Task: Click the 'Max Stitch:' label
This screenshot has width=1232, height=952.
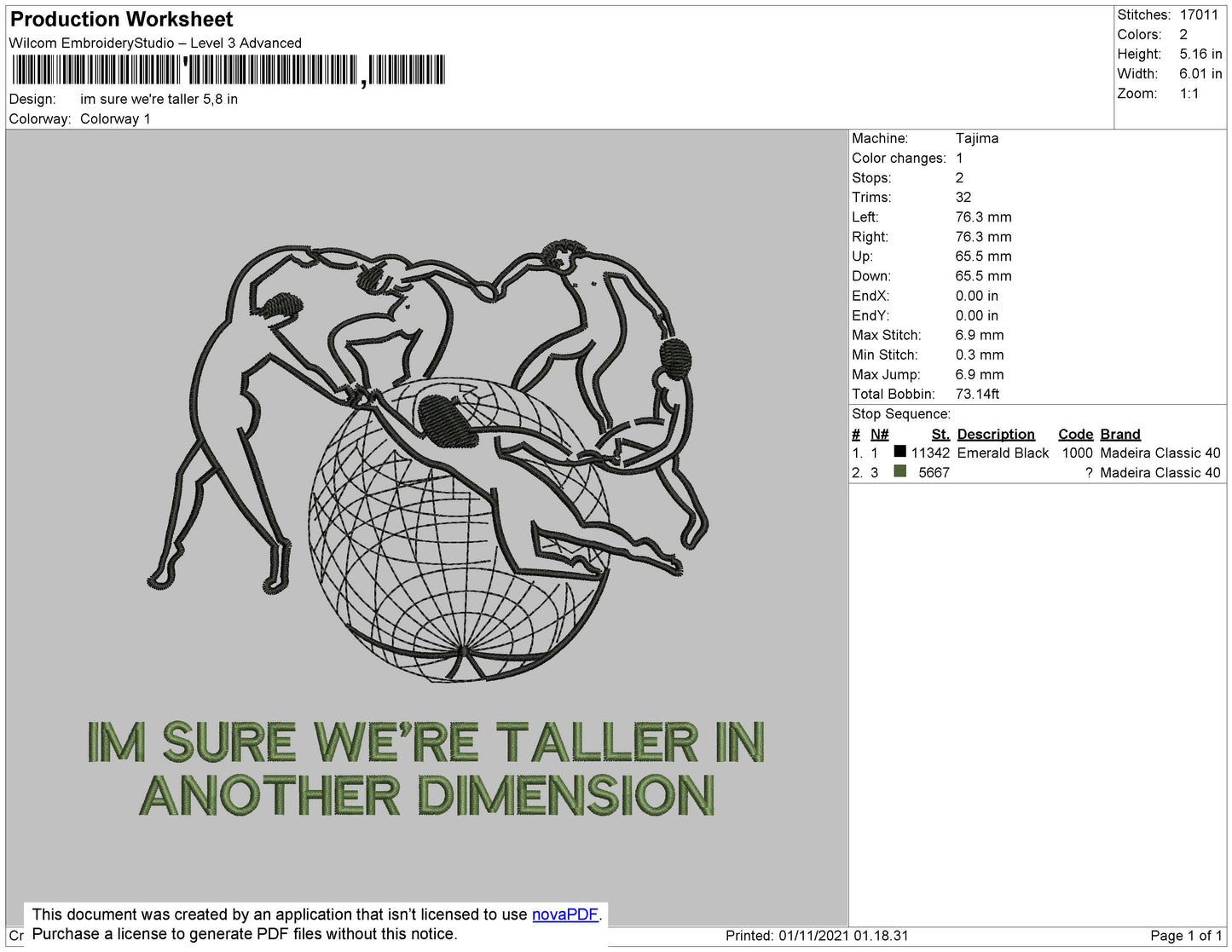Action: coord(887,335)
